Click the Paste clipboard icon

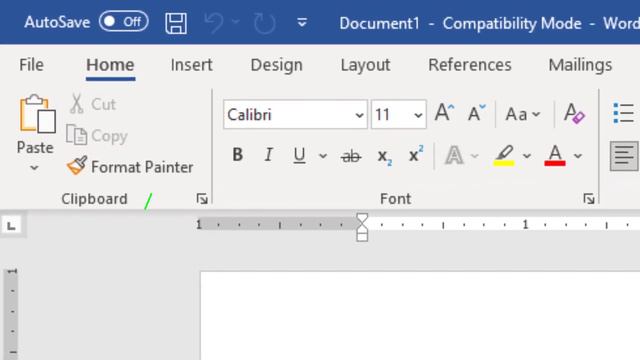coord(37,114)
